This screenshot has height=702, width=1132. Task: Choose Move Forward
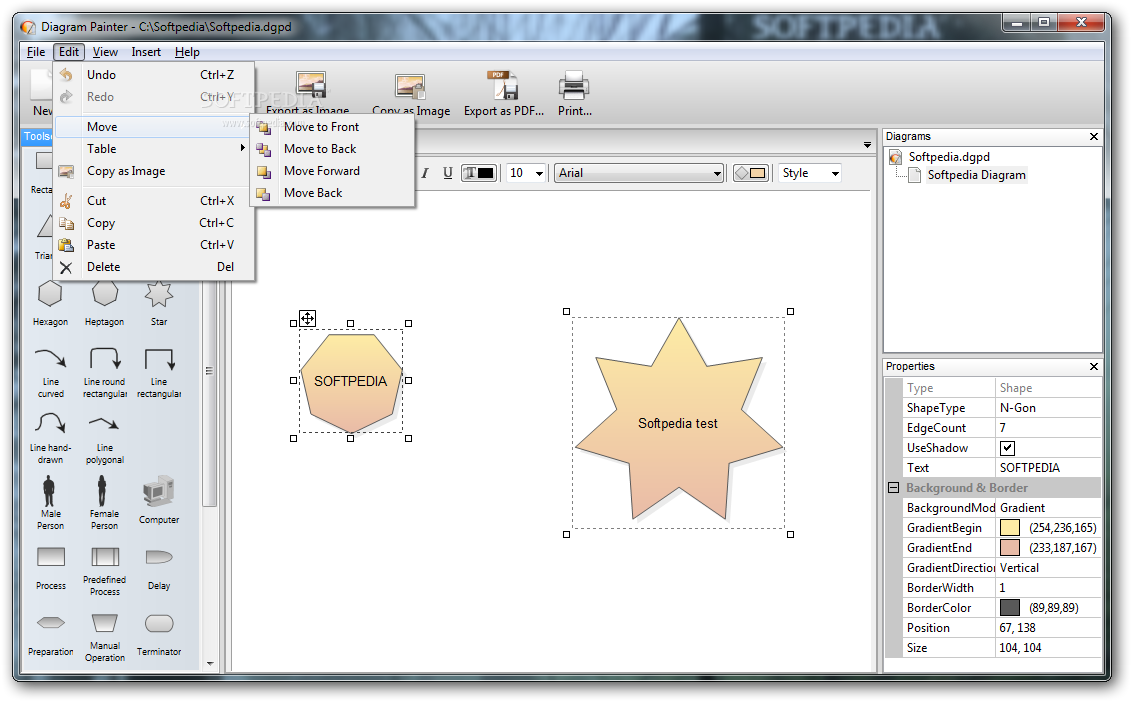click(x=333, y=171)
